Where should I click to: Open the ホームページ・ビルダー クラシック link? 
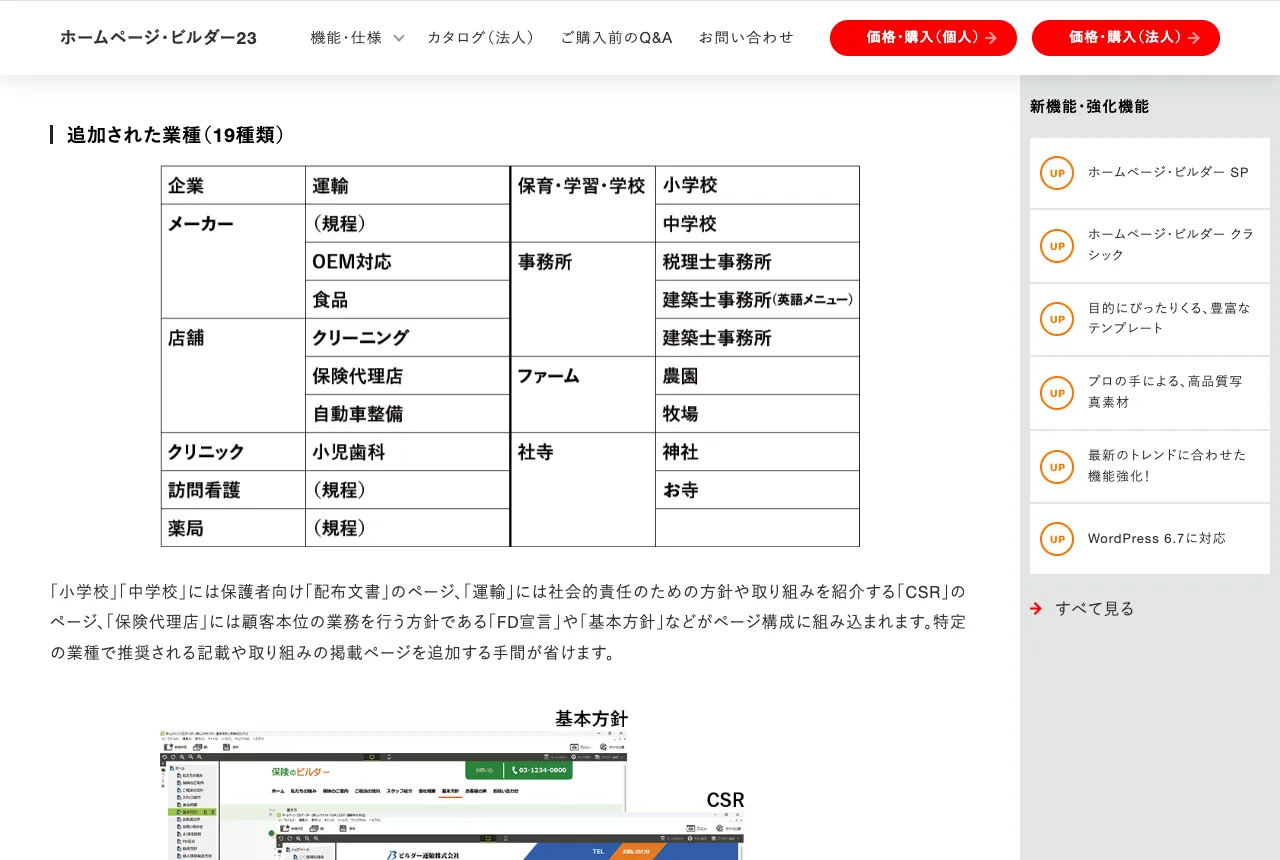pyautogui.click(x=1150, y=246)
